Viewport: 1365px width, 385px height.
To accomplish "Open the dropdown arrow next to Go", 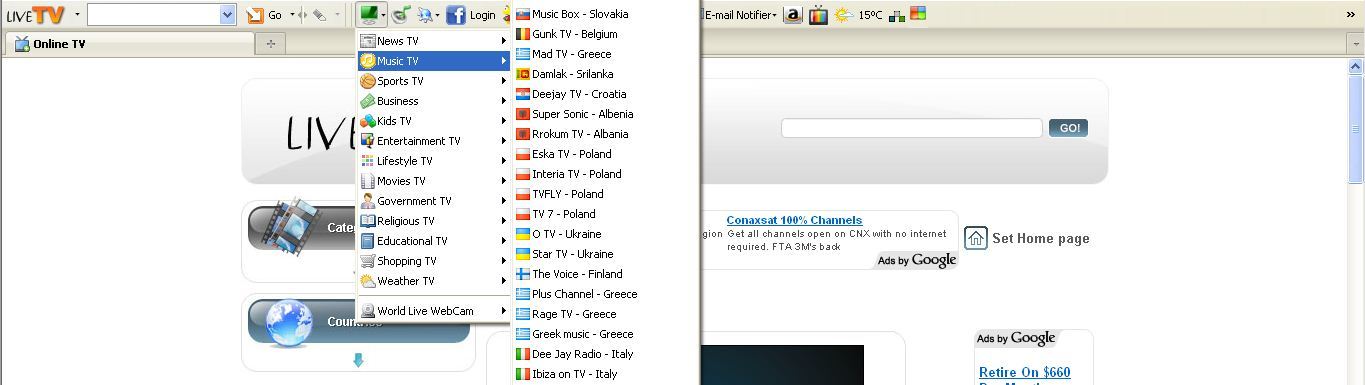I will coord(292,15).
